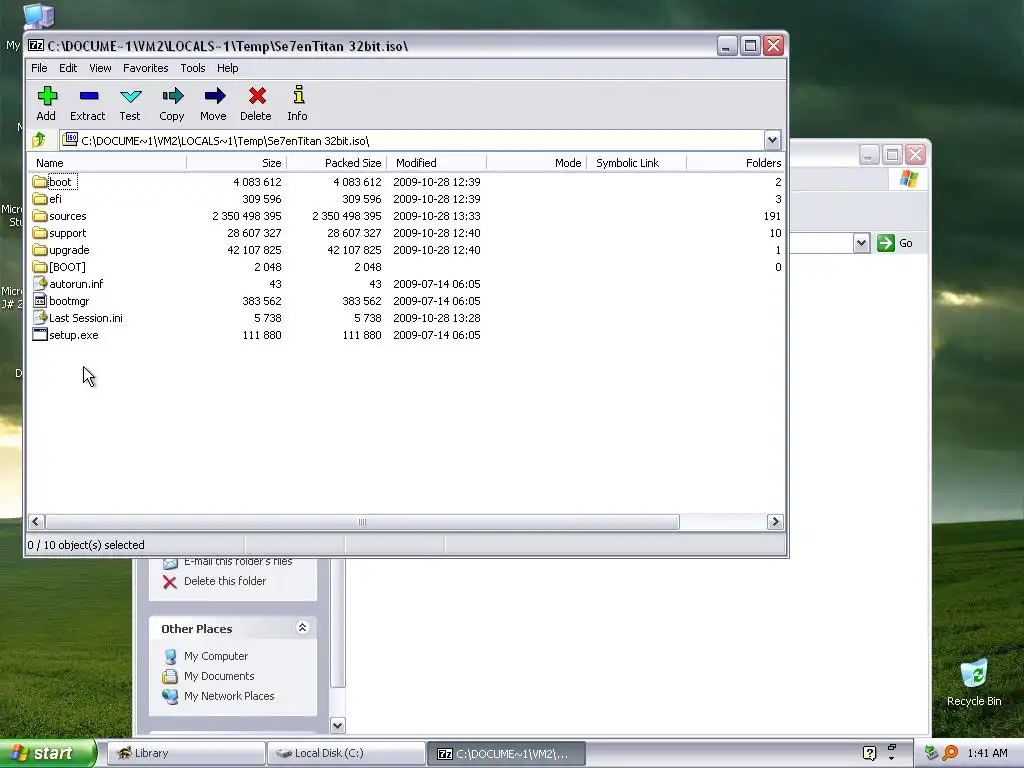Screen dimensions: 1024x768
Task: Select the upgrade folder icon
Action: [40, 249]
